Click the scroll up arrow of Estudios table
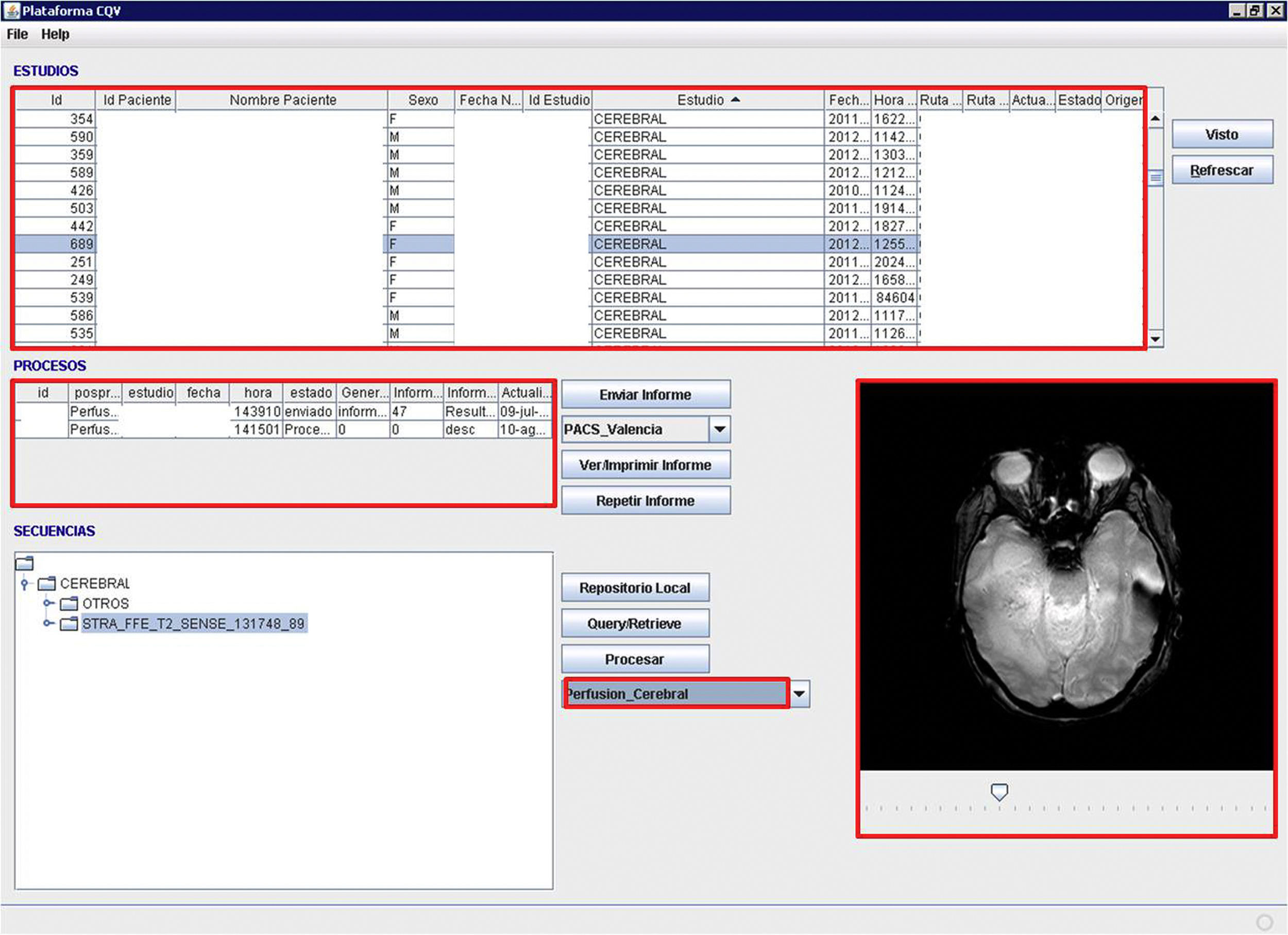This screenshot has width=1288, height=935. click(x=1155, y=119)
